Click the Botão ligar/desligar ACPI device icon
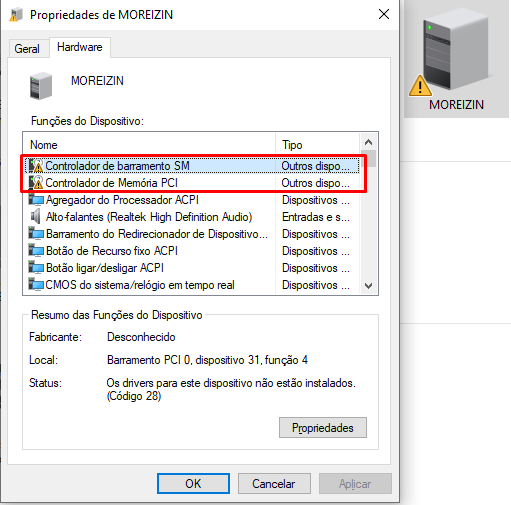This screenshot has height=505, width=511. coord(36,268)
